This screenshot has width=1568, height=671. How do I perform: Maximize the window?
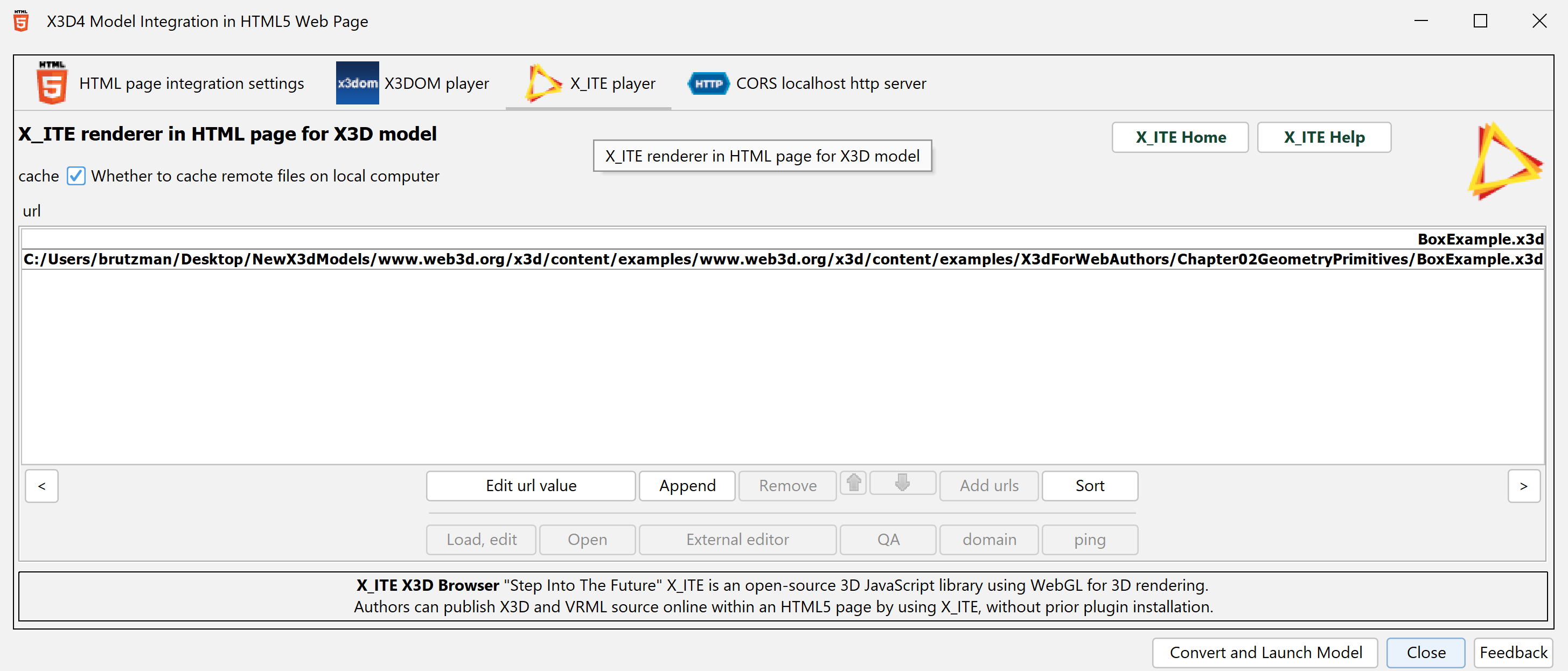pyautogui.click(x=1480, y=20)
